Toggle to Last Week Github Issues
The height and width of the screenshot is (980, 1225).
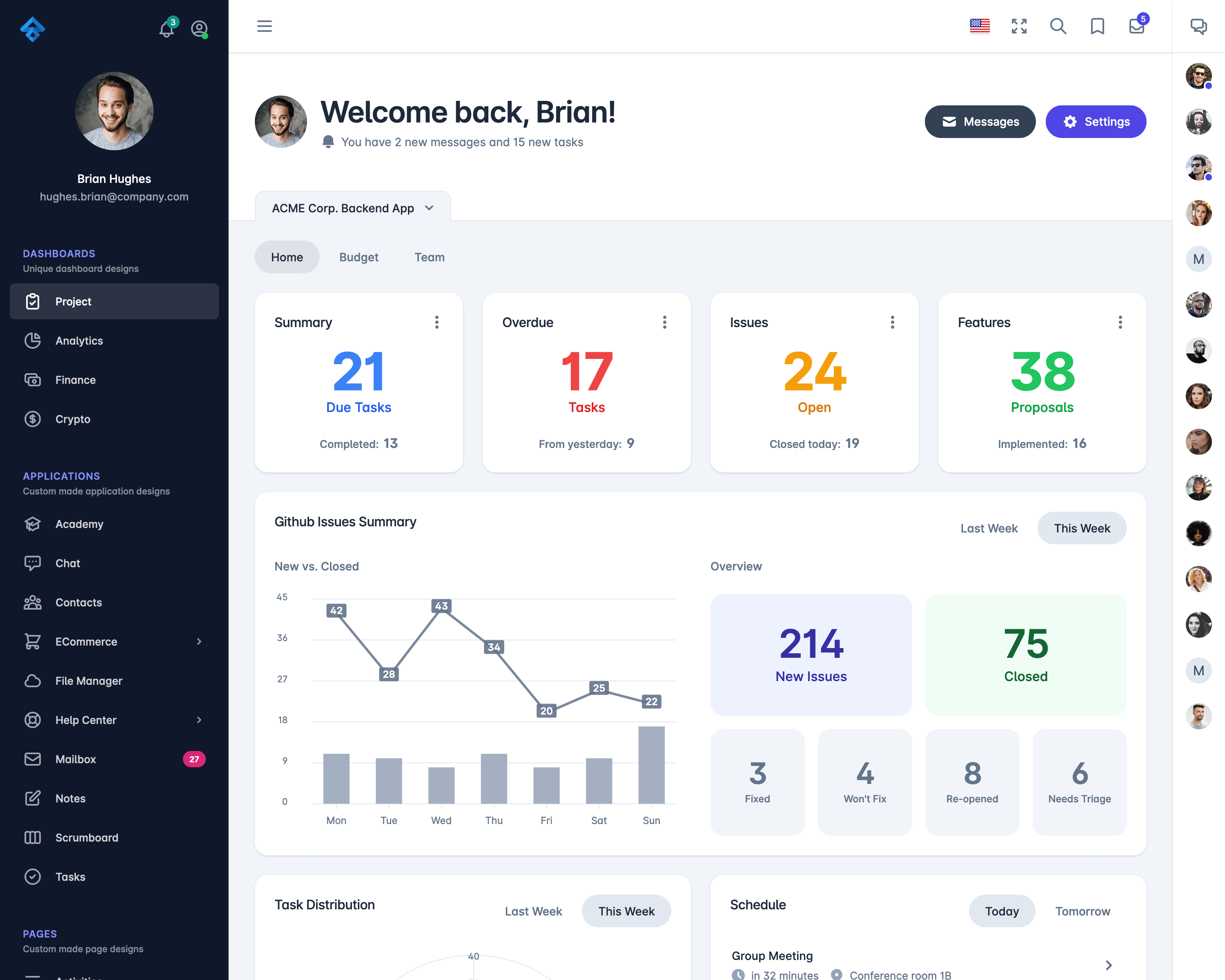point(989,527)
